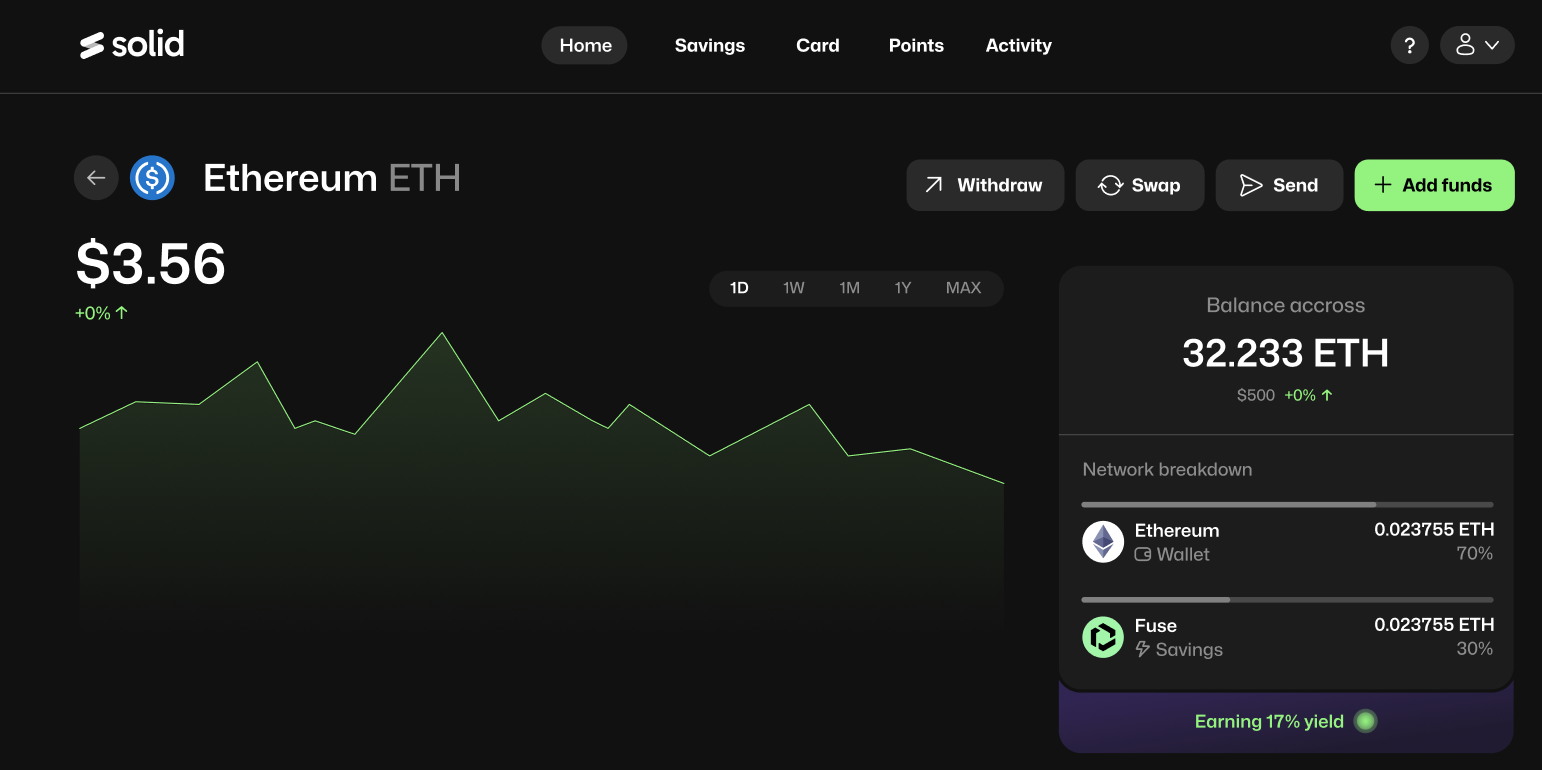Select the 1M chart range
The width and height of the screenshot is (1542, 770).
(x=849, y=288)
